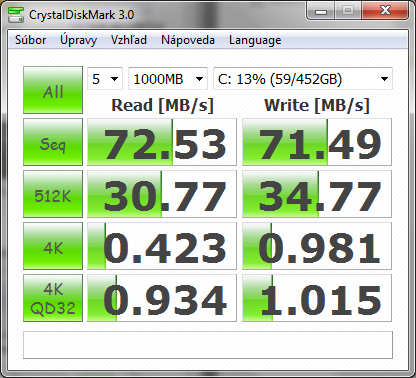The height and width of the screenshot is (378, 416).
Task: Open the Úpravy menu
Action: click(x=78, y=40)
